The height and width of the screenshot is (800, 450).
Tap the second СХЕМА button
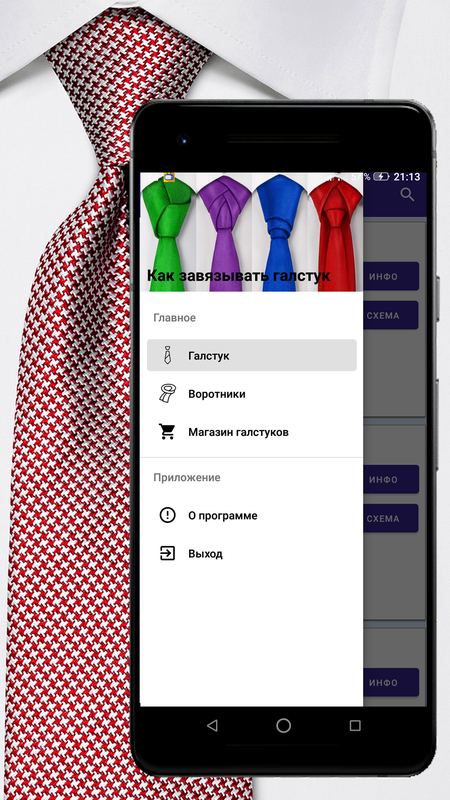click(x=391, y=518)
